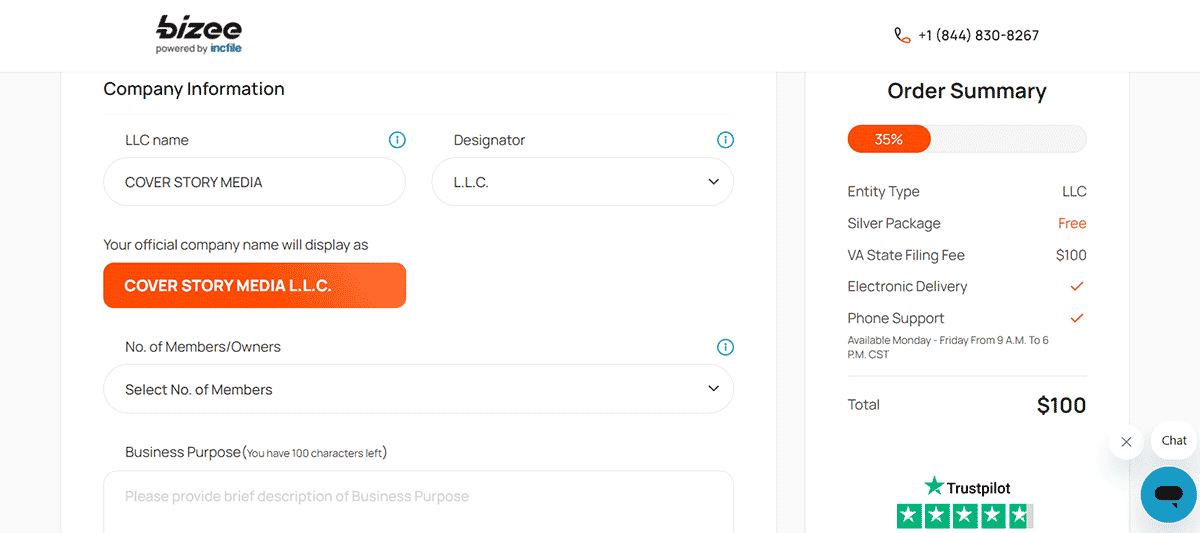Click the Trustpilot five-star rating
The image size is (1200, 533).
pyautogui.click(x=964, y=516)
